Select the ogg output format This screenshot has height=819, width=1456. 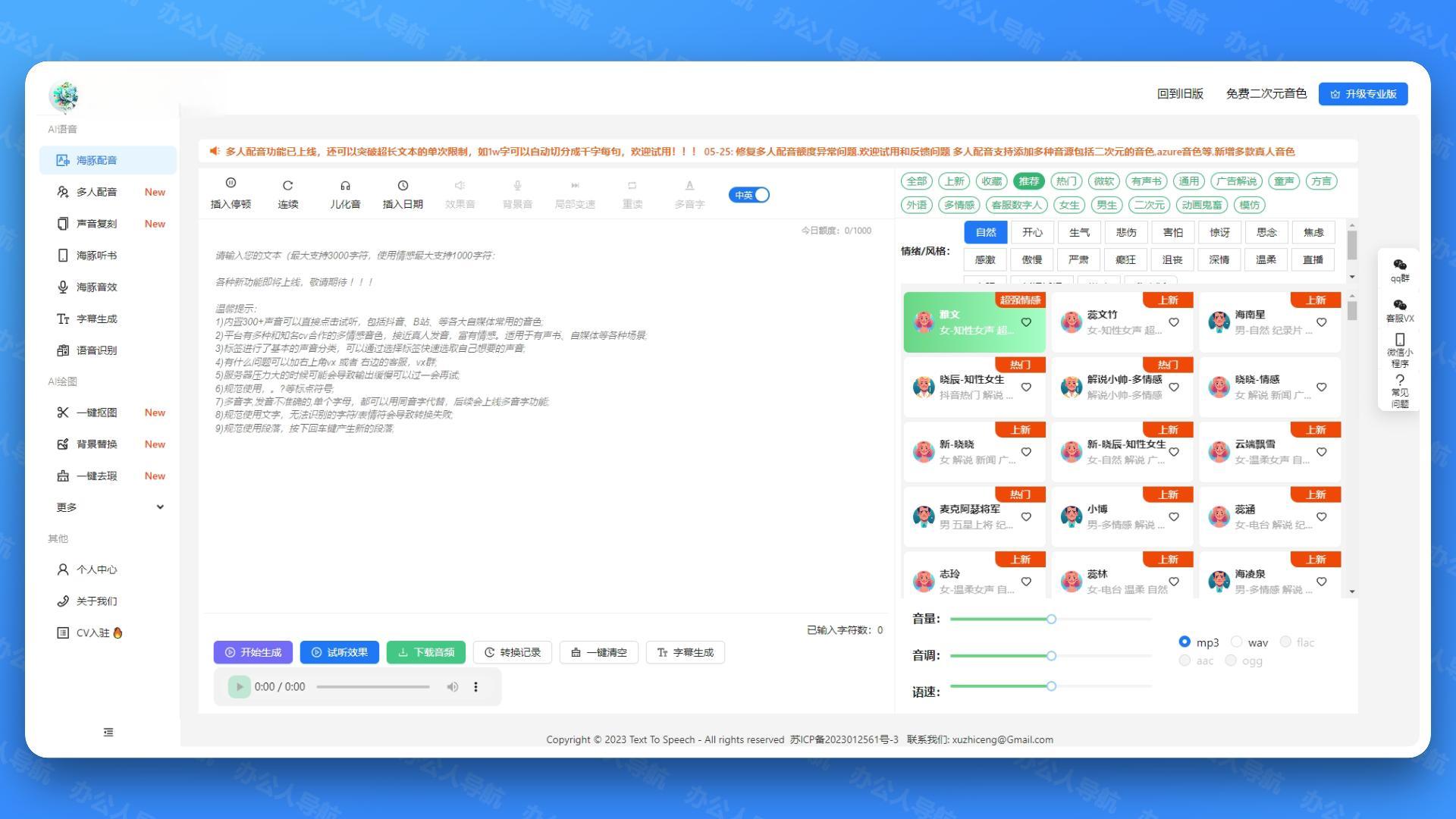pos(1231,661)
